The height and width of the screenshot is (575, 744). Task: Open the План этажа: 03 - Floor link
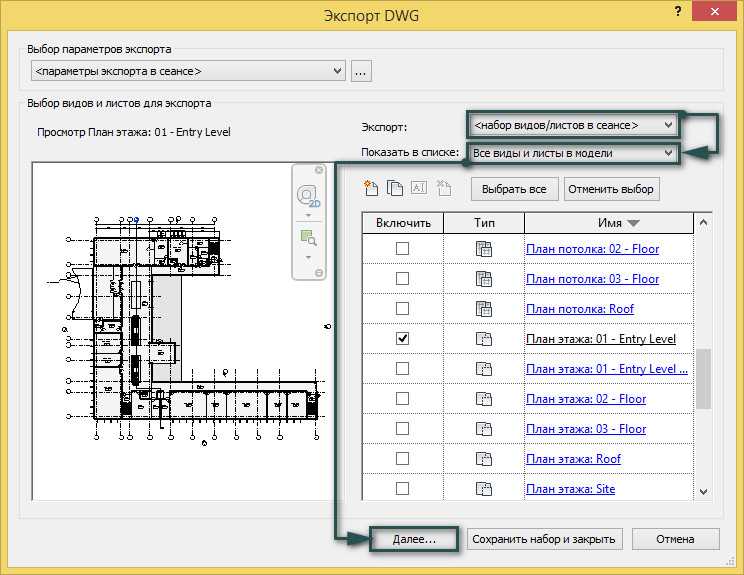(586, 429)
